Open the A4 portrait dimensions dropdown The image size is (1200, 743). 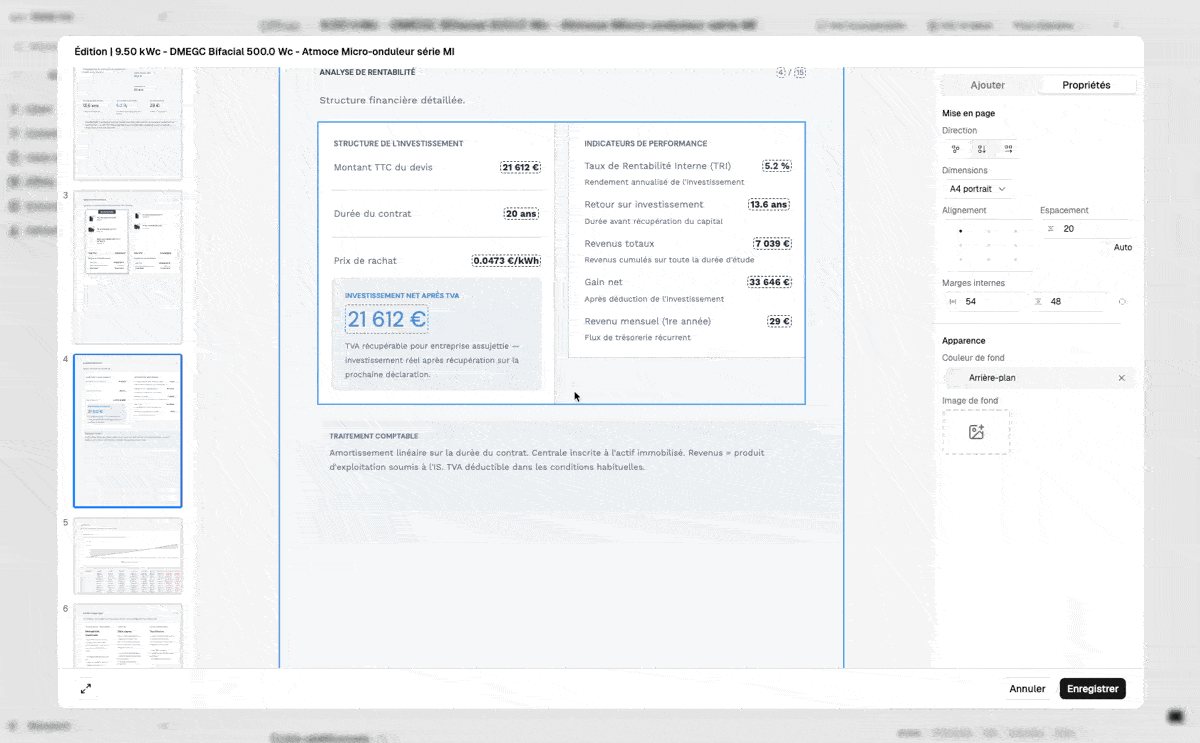(978, 189)
